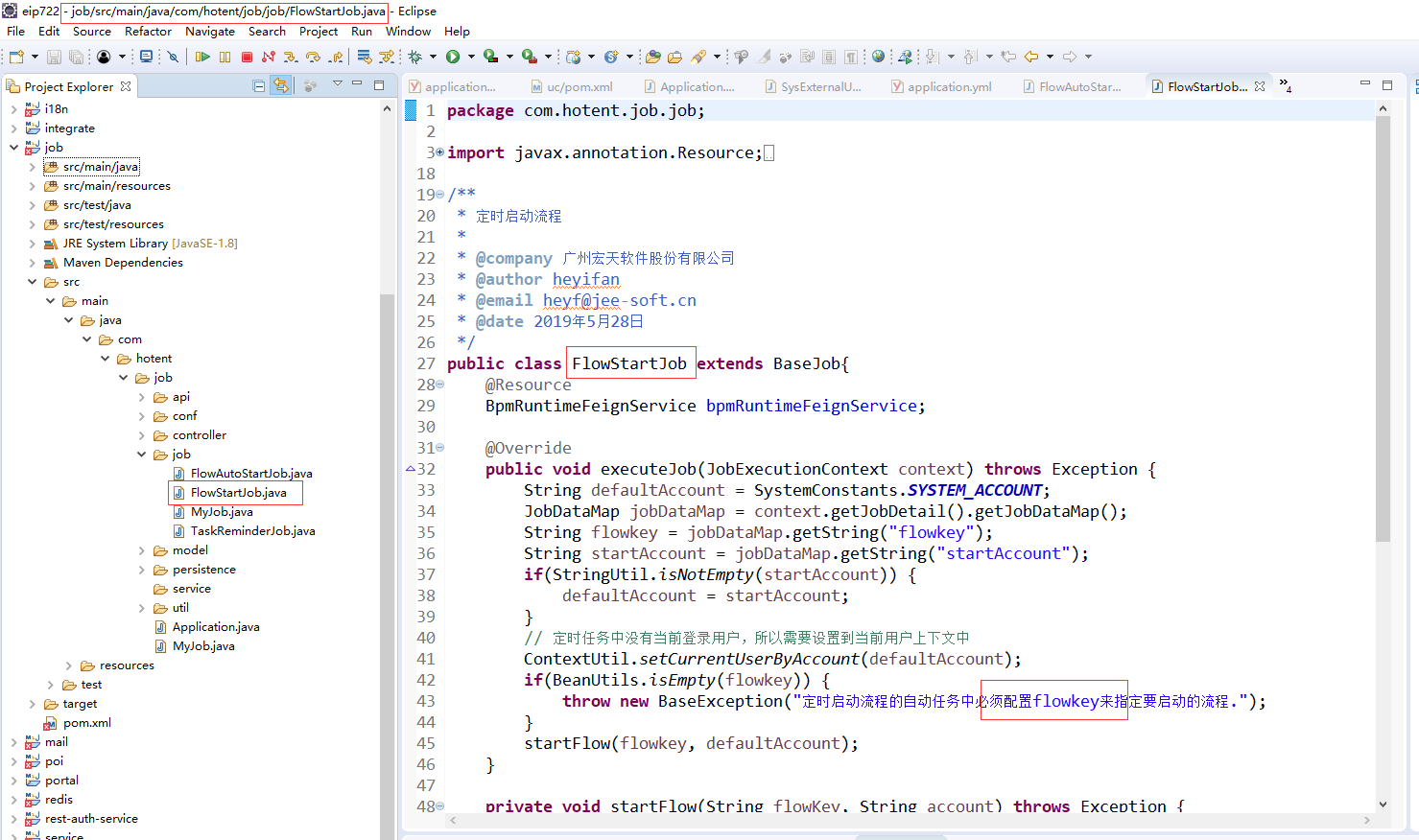Expand src/main/resources folder in tree

tap(32, 186)
